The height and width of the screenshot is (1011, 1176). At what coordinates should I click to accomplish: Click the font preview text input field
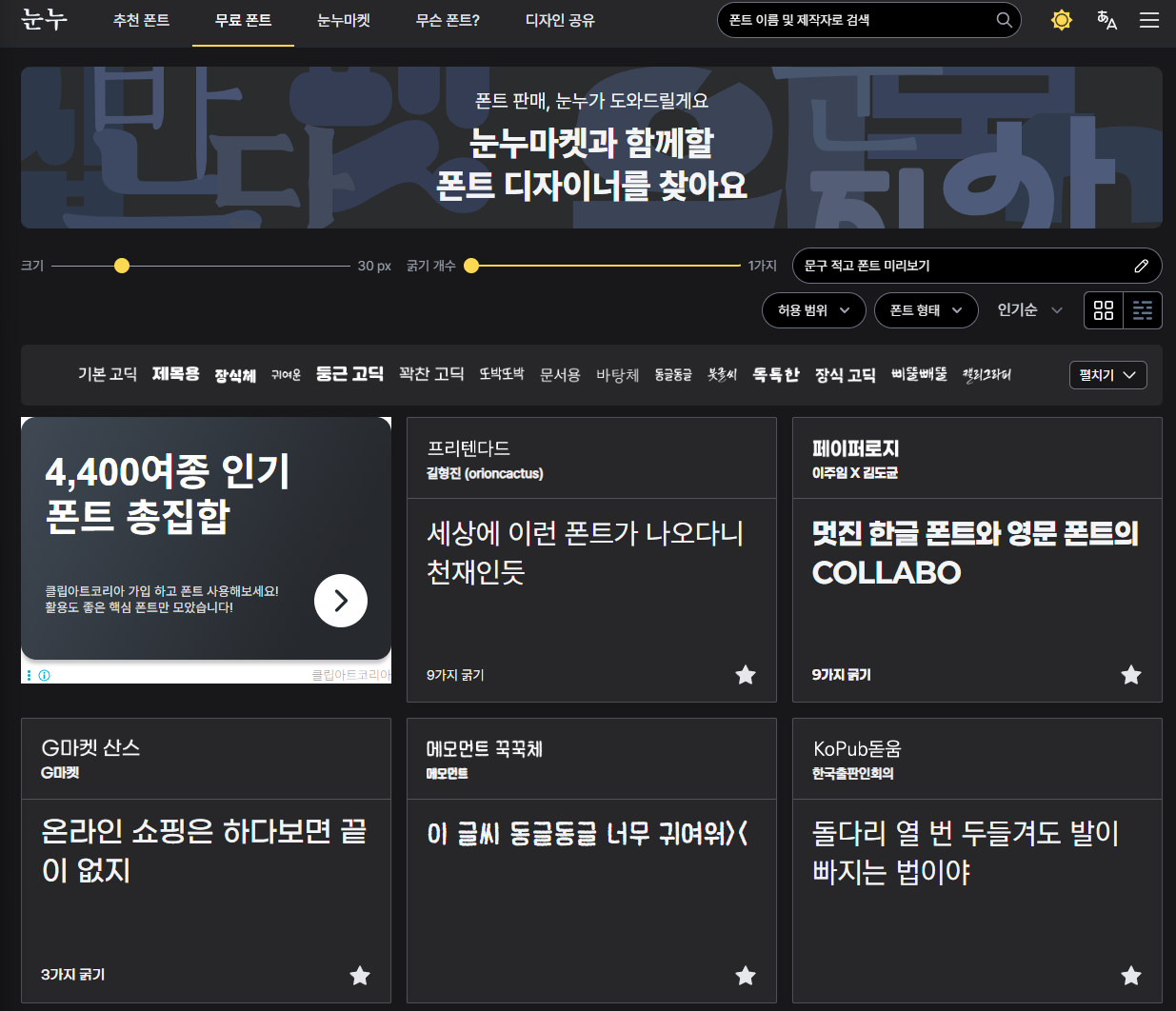coord(952,266)
